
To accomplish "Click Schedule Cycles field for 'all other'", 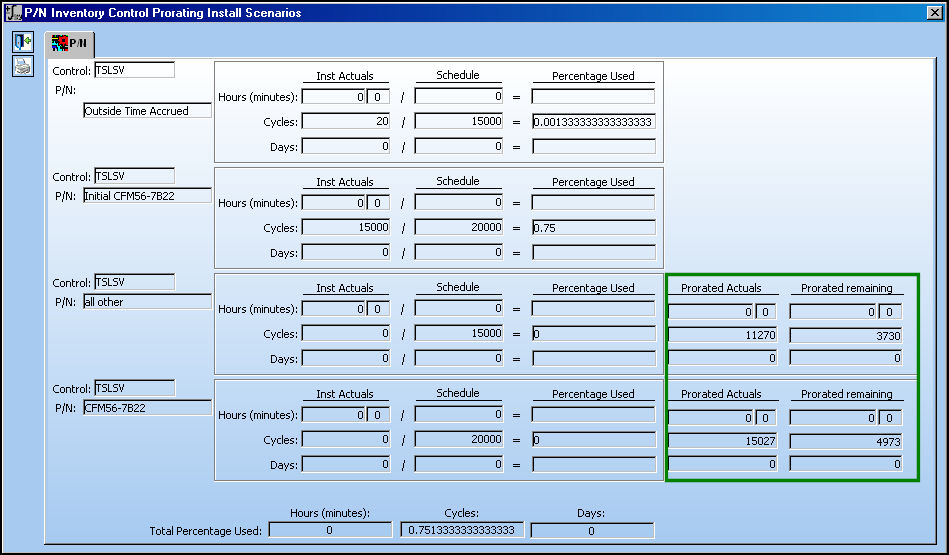I will pos(459,333).
